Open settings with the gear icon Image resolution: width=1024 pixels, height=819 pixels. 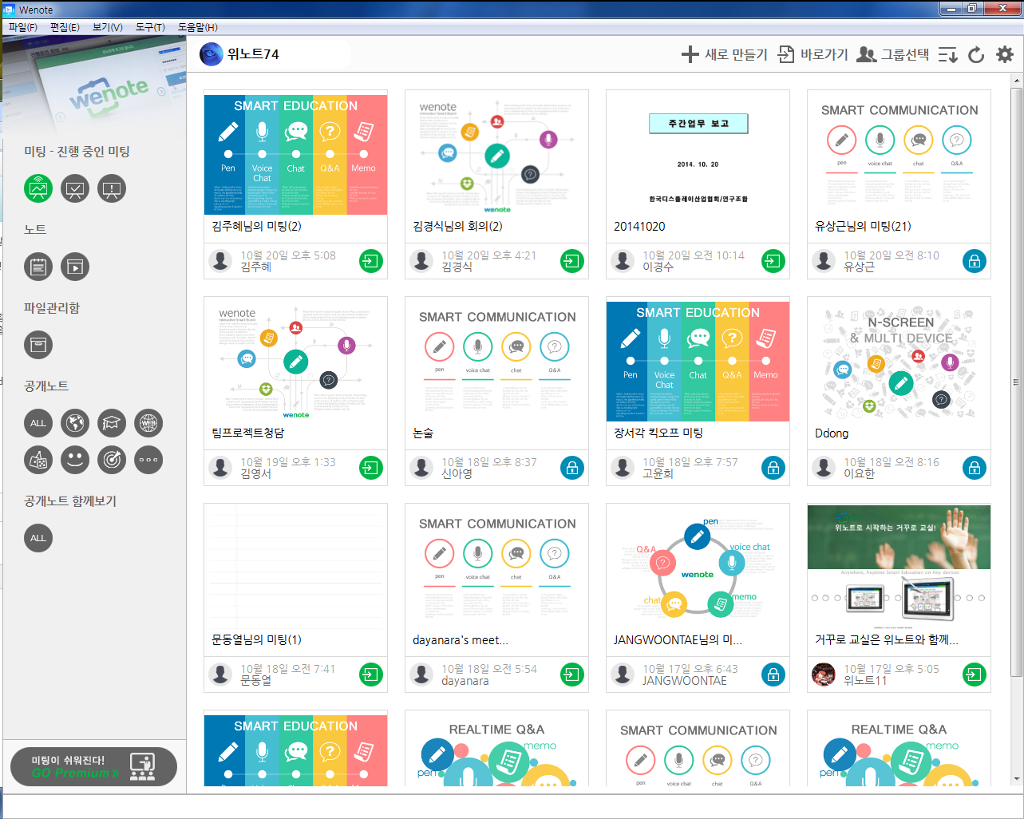click(1004, 55)
